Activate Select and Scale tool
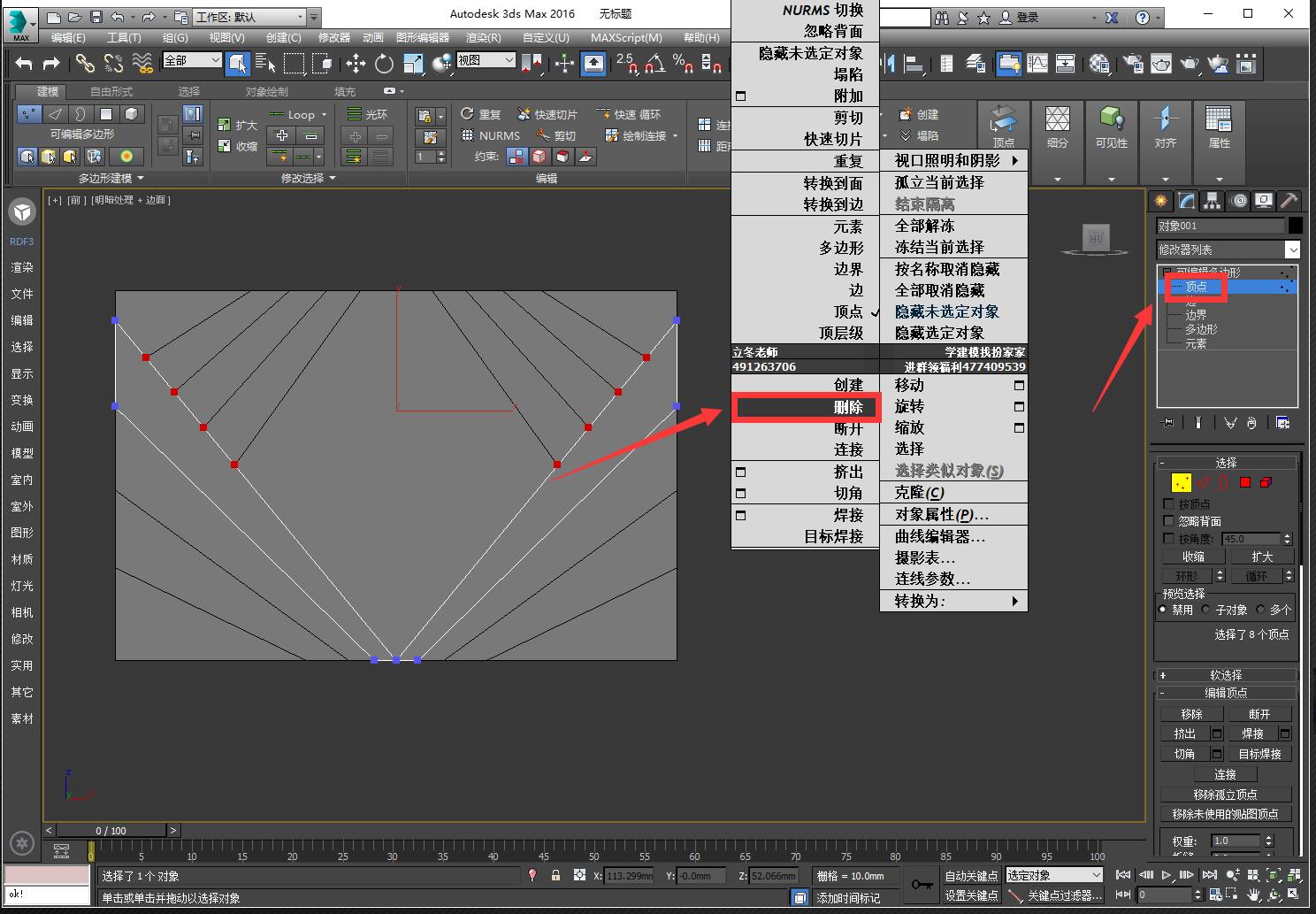This screenshot has height=914, width=1316. pyautogui.click(x=413, y=63)
